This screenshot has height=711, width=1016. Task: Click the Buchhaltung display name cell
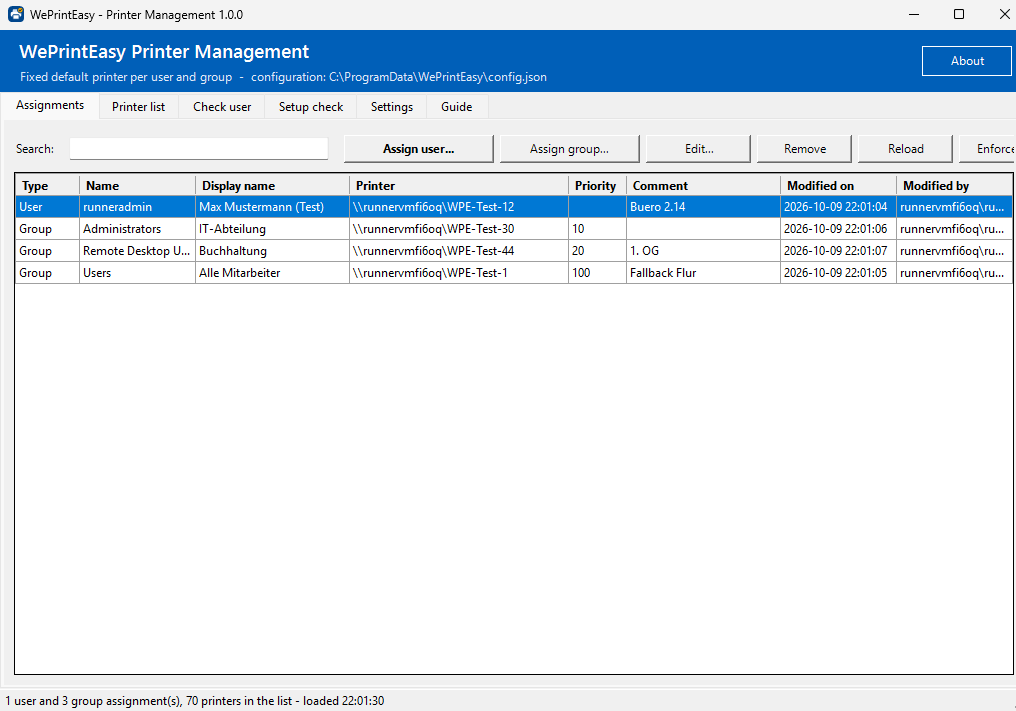pyautogui.click(x=272, y=251)
